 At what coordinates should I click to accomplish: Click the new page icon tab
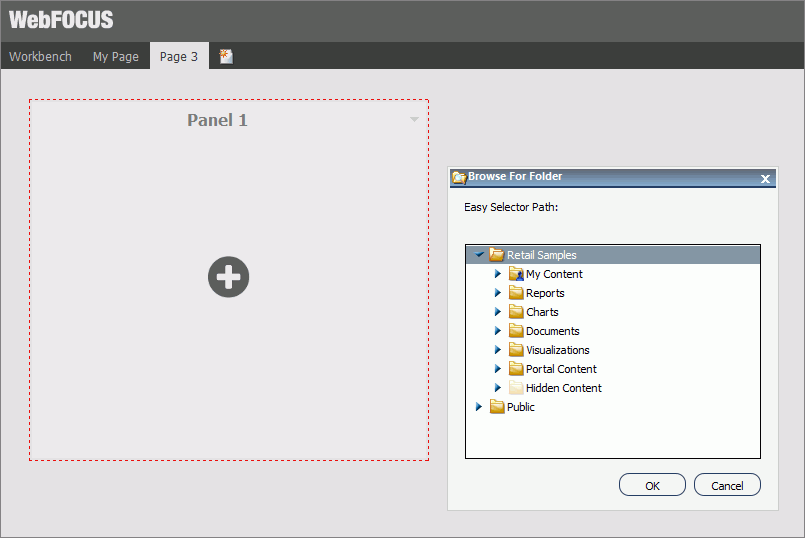pyautogui.click(x=226, y=56)
